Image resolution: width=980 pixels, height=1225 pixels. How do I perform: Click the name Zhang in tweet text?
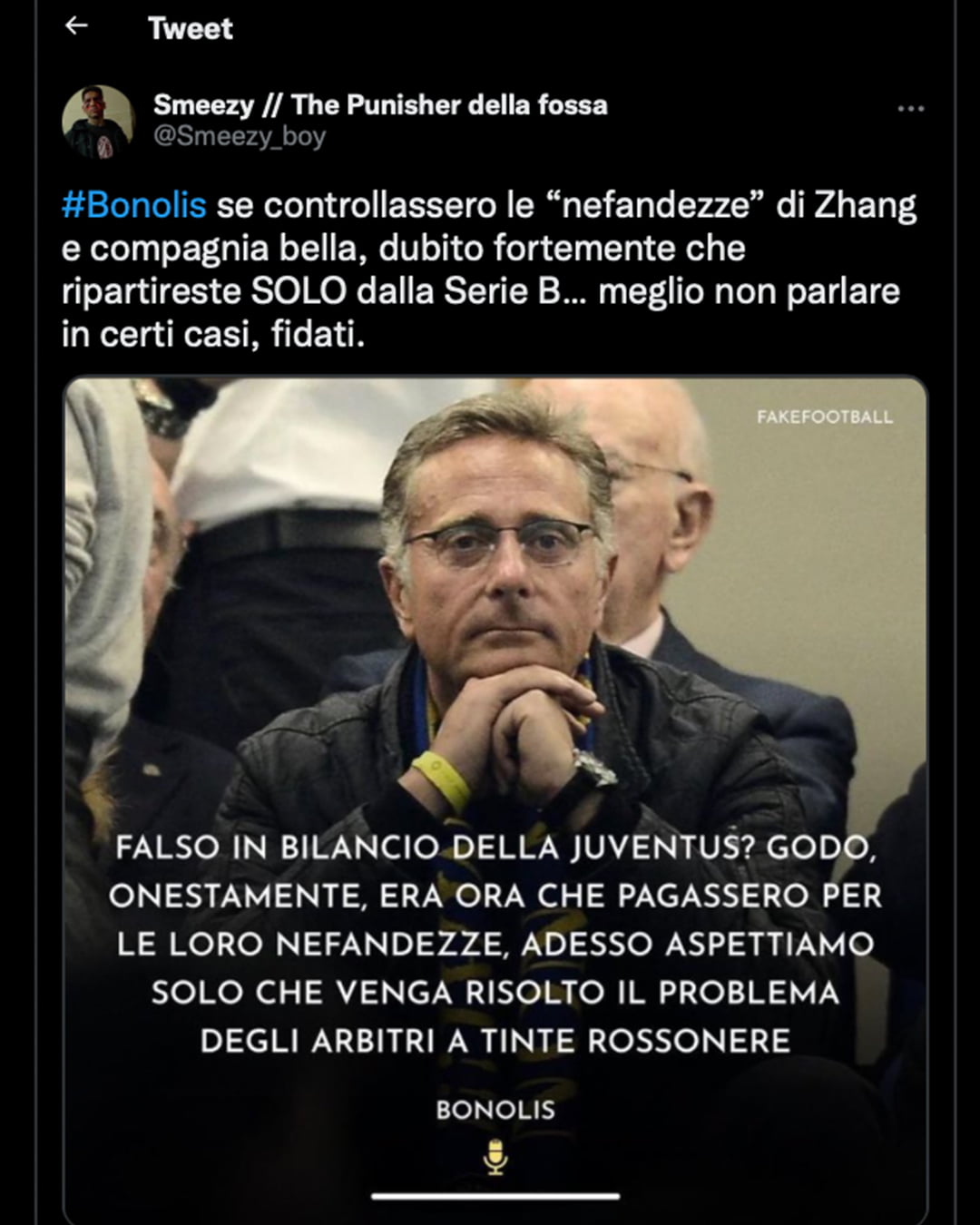(x=866, y=207)
